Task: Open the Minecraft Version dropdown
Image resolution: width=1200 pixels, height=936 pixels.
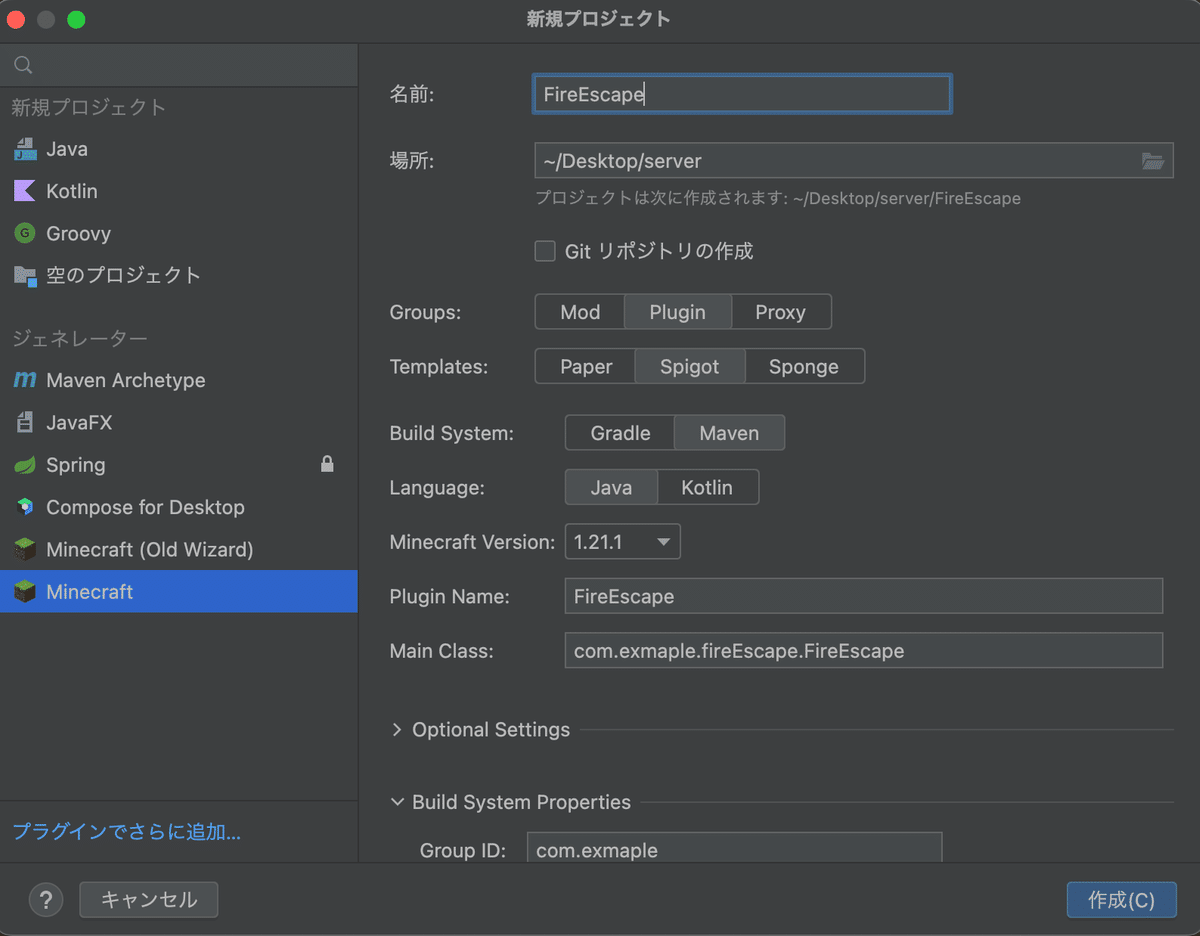Action: click(623, 542)
